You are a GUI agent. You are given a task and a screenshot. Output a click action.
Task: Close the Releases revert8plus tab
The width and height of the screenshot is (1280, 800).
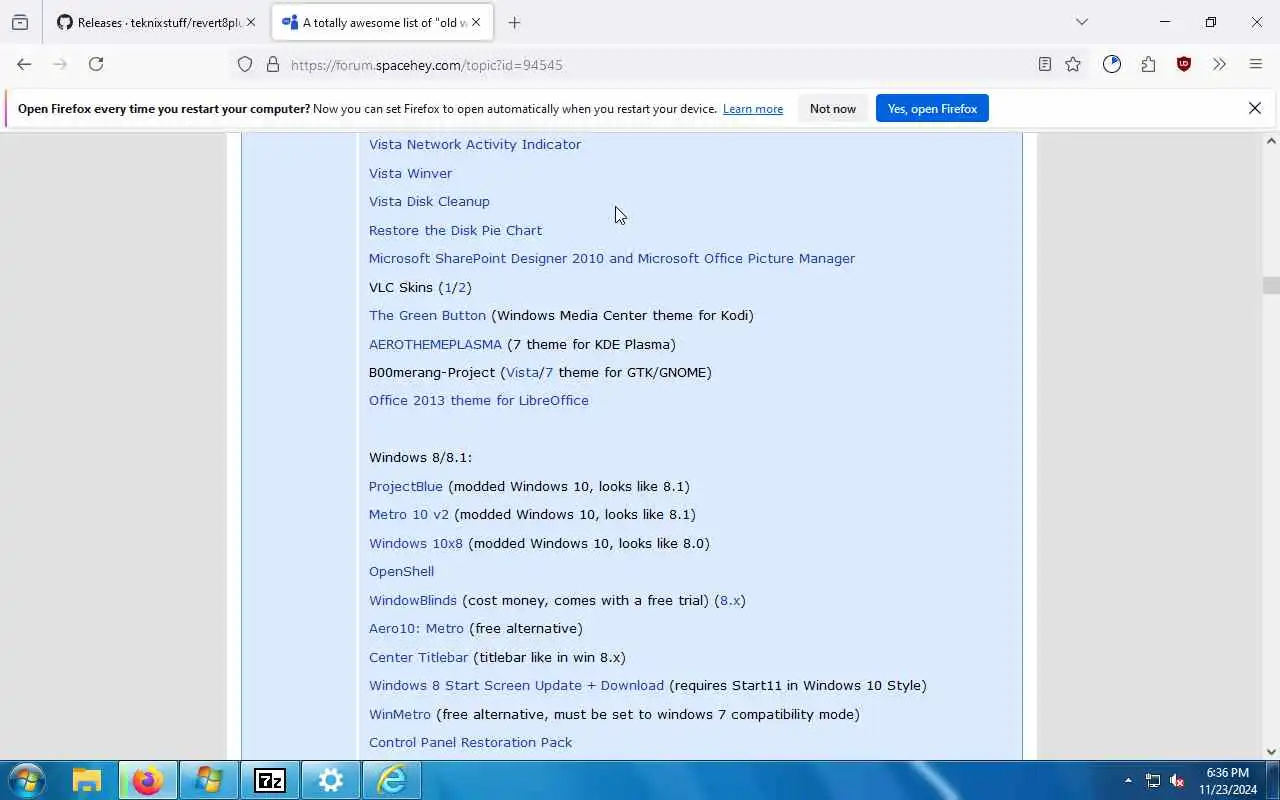pos(251,22)
